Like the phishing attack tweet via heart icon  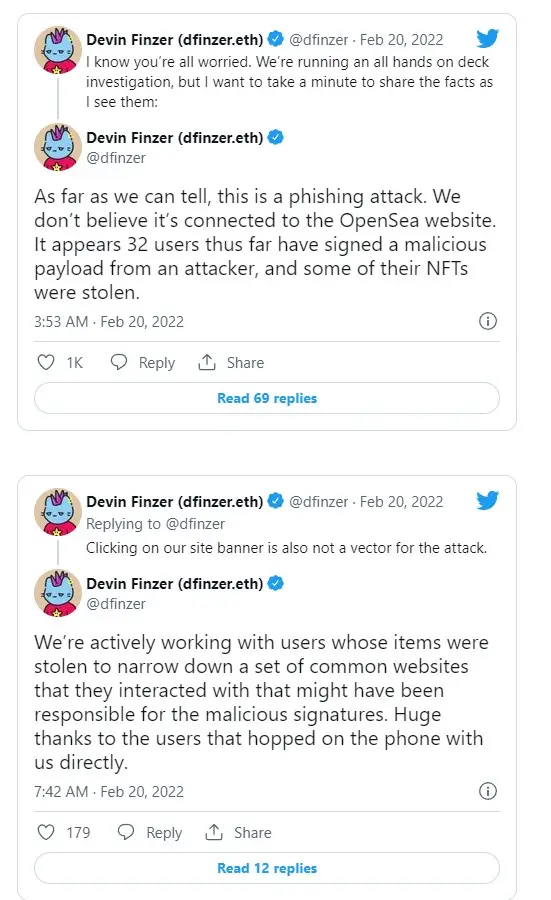(46, 362)
